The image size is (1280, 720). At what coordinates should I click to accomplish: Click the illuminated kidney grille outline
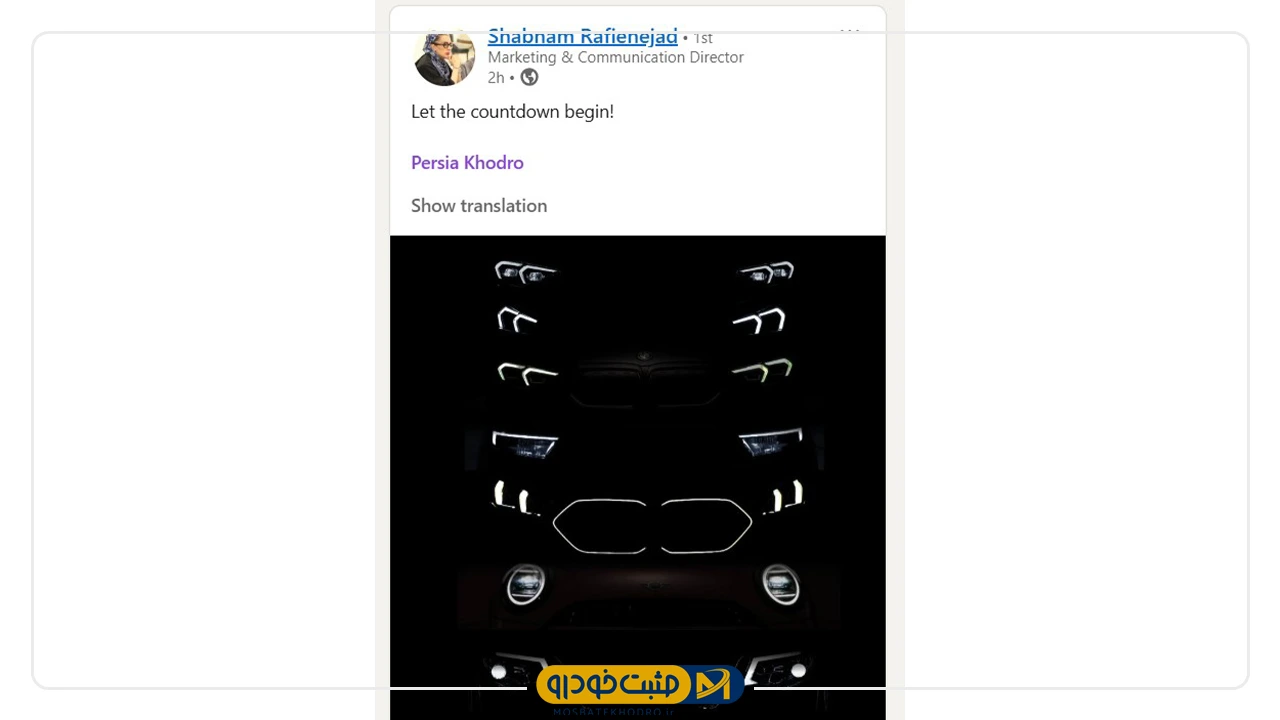tap(652, 525)
